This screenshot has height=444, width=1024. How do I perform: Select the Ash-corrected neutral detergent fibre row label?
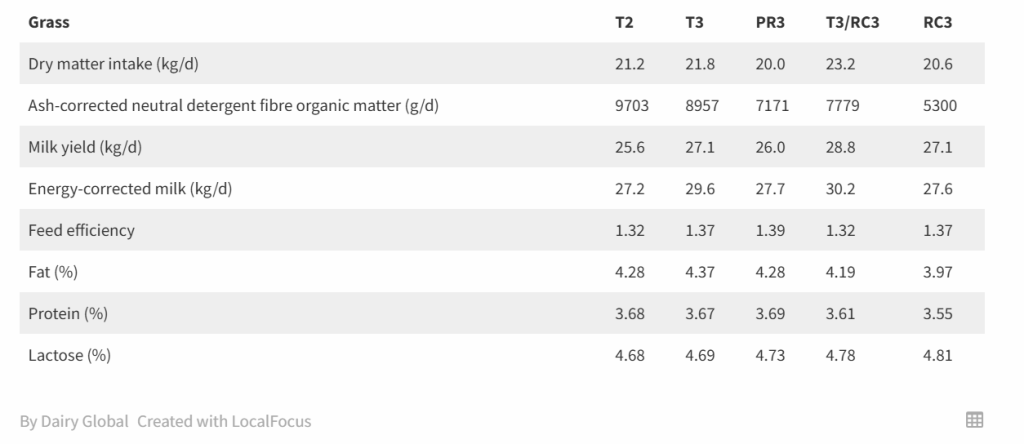point(233,105)
